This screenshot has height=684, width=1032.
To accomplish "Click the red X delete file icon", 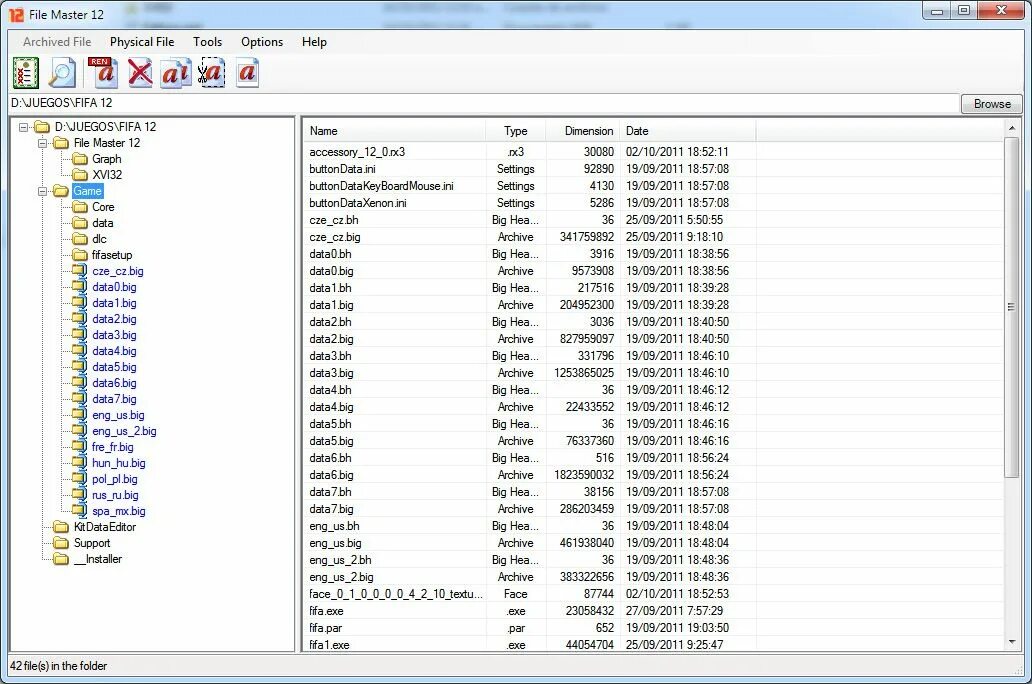I will click(140, 72).
